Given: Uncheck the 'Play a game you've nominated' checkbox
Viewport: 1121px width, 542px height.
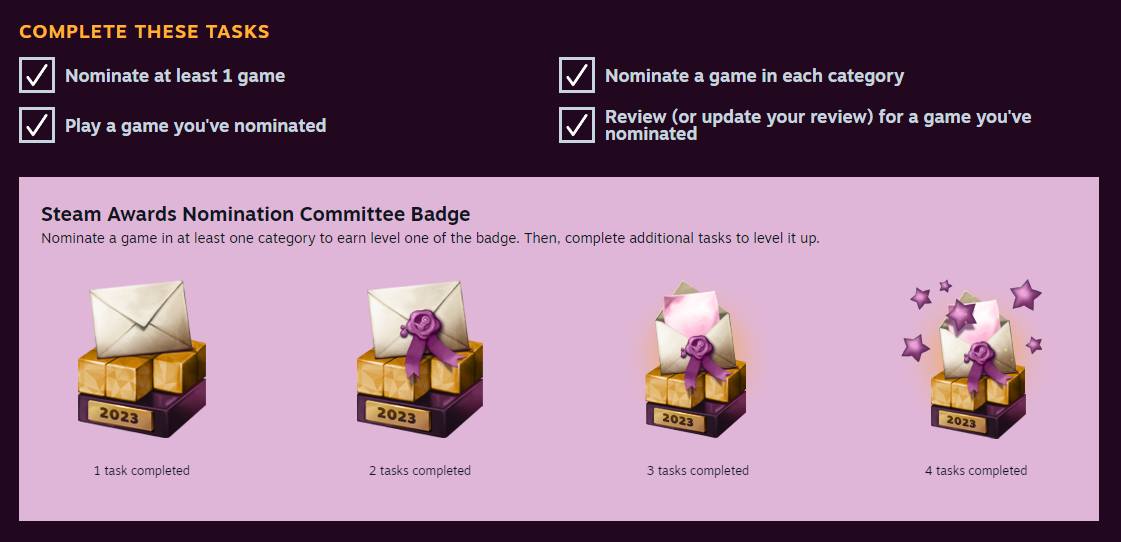Looking at the screenshot, I should pos(37,125).
